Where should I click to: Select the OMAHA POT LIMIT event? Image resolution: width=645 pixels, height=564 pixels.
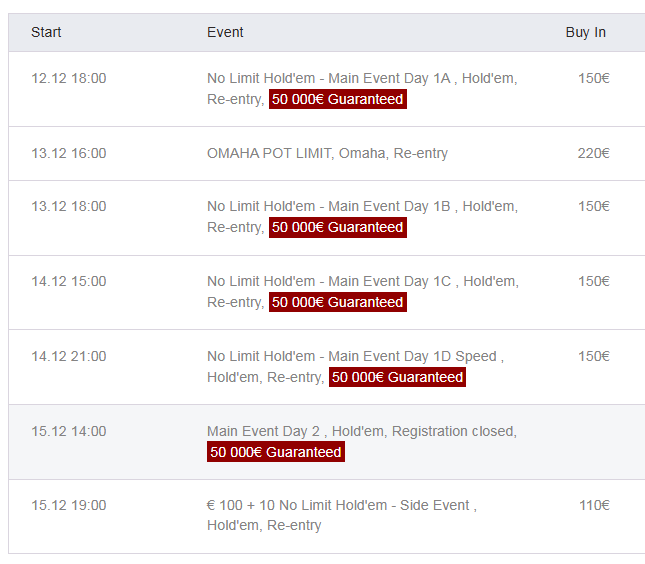click(327, 153)
